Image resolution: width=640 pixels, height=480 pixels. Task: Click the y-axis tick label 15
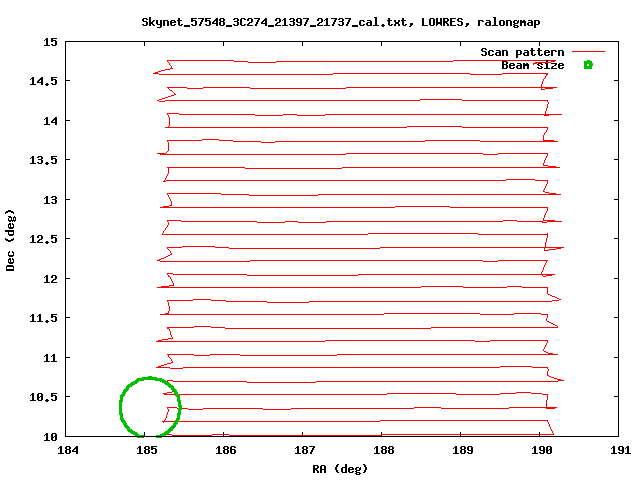[x=51, y=42]
